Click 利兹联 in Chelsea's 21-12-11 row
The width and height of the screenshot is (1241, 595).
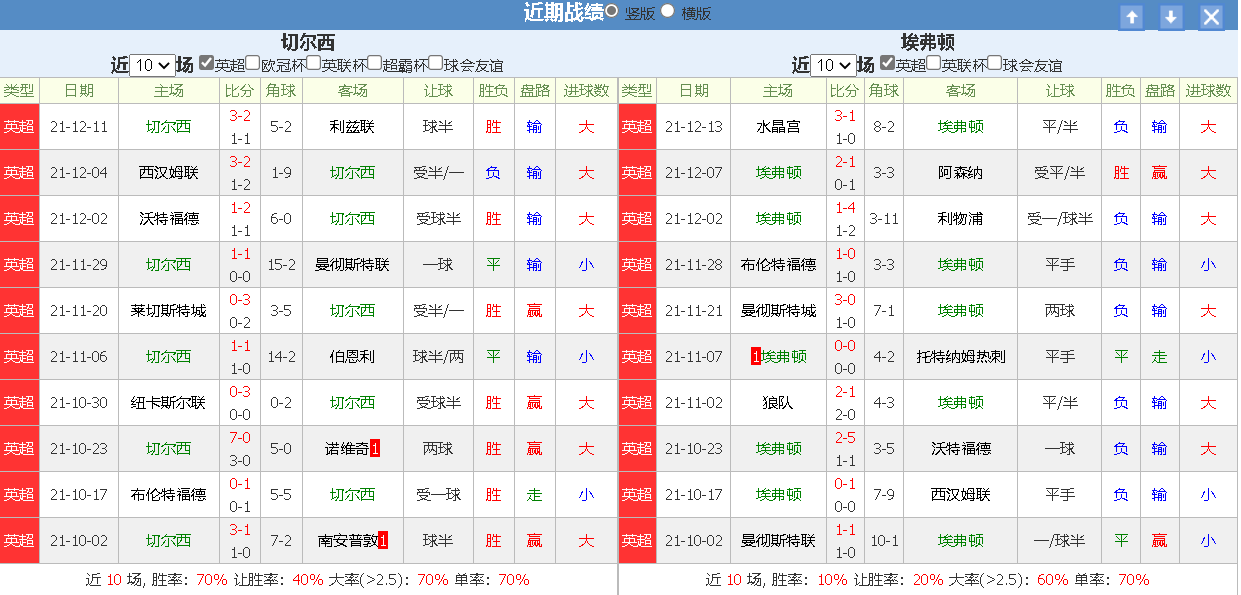click(x=352, y=127)
